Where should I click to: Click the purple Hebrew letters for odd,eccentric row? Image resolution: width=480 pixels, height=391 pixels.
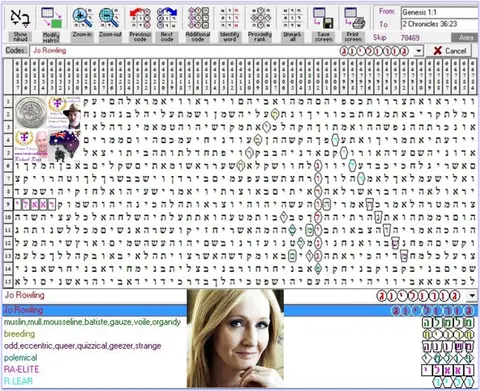pyautogui.click(x=448, y=346)
